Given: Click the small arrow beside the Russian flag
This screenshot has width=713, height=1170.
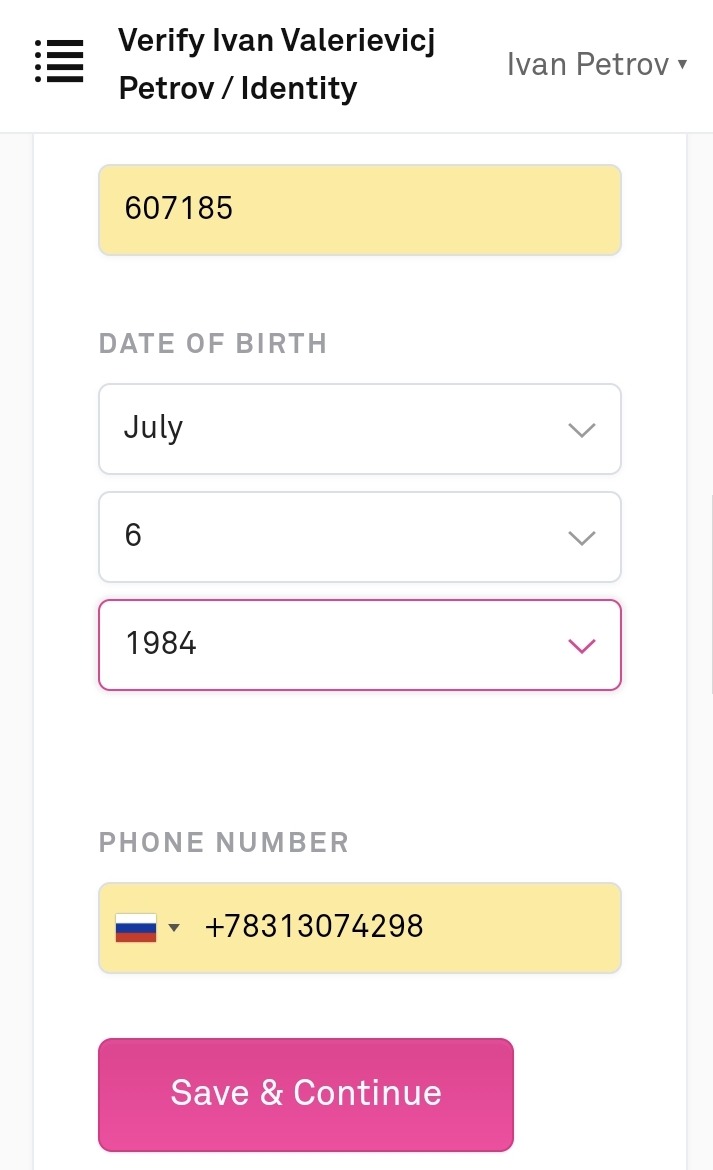Looking at the screenshot, I should coord(175,928).
